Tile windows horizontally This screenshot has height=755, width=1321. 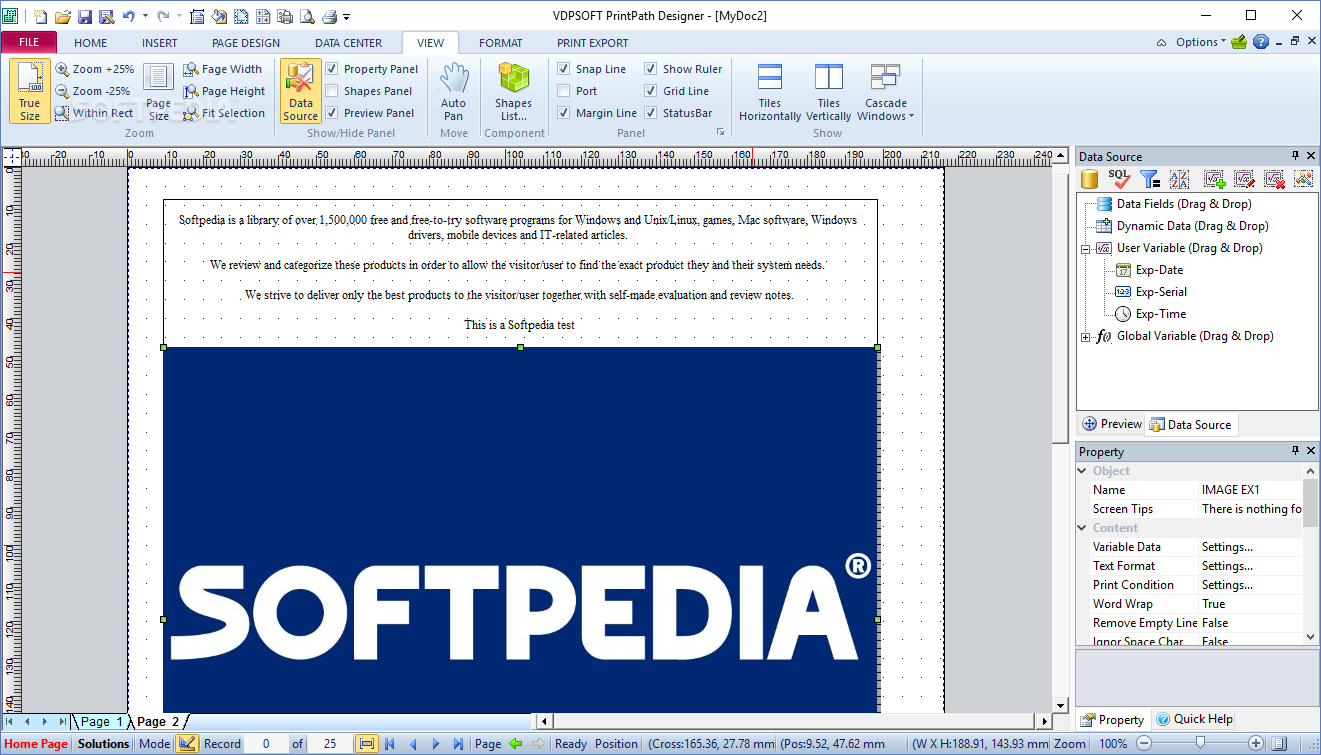point(770,91)
